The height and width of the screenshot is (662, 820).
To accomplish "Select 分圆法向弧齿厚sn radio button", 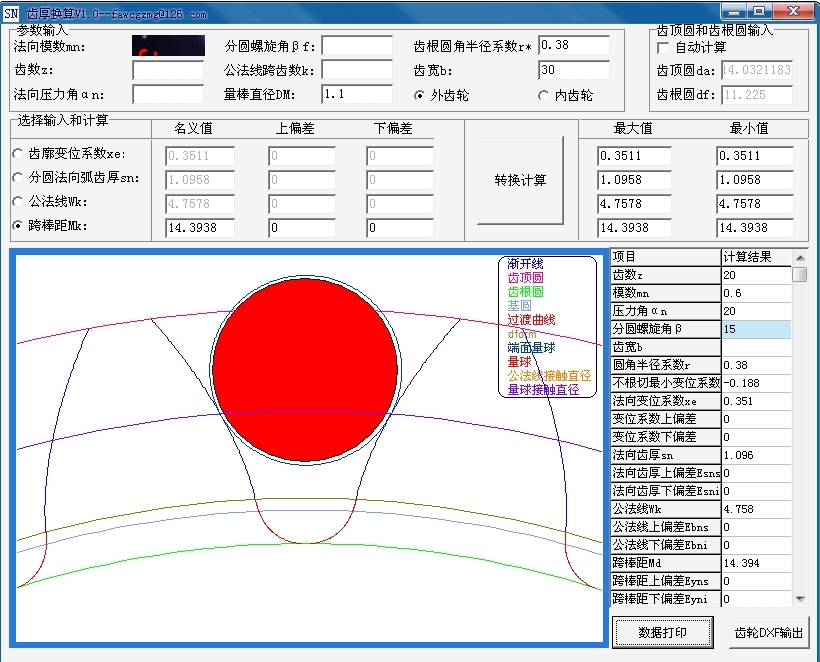I will (17, 178).
